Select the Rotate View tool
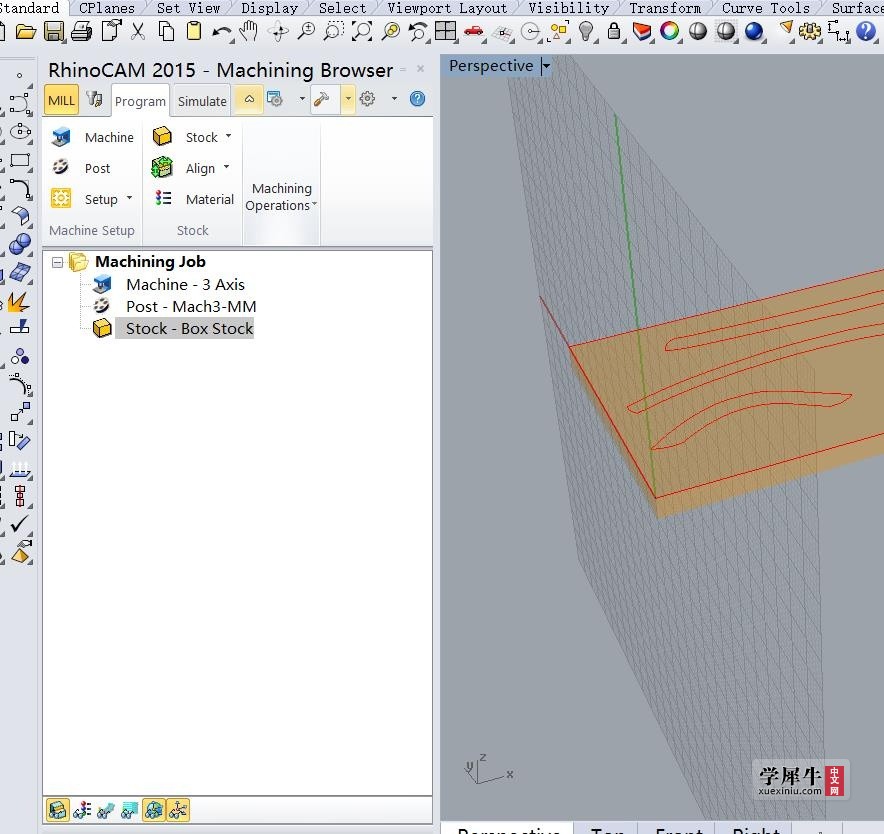This screenshot has height=834, width=884. [278, 32]
